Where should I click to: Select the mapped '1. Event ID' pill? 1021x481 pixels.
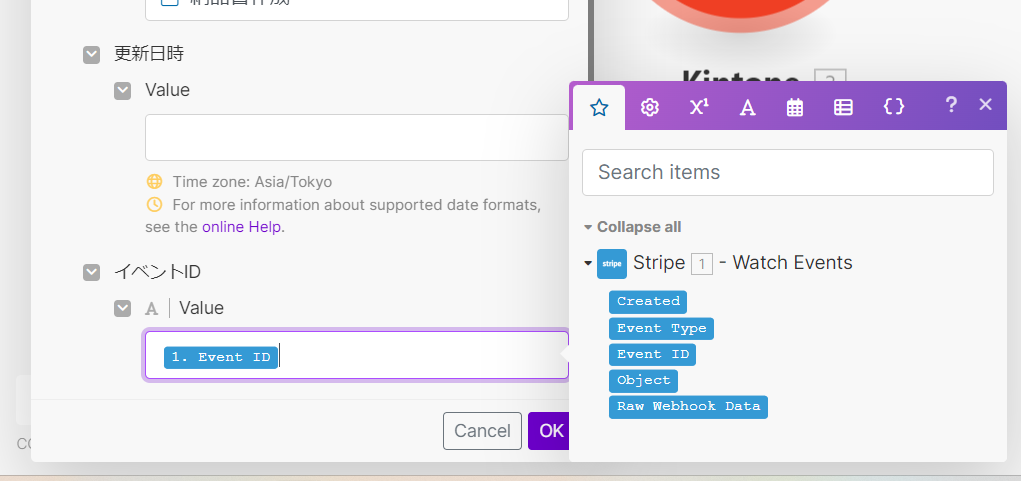coord(221,357)
